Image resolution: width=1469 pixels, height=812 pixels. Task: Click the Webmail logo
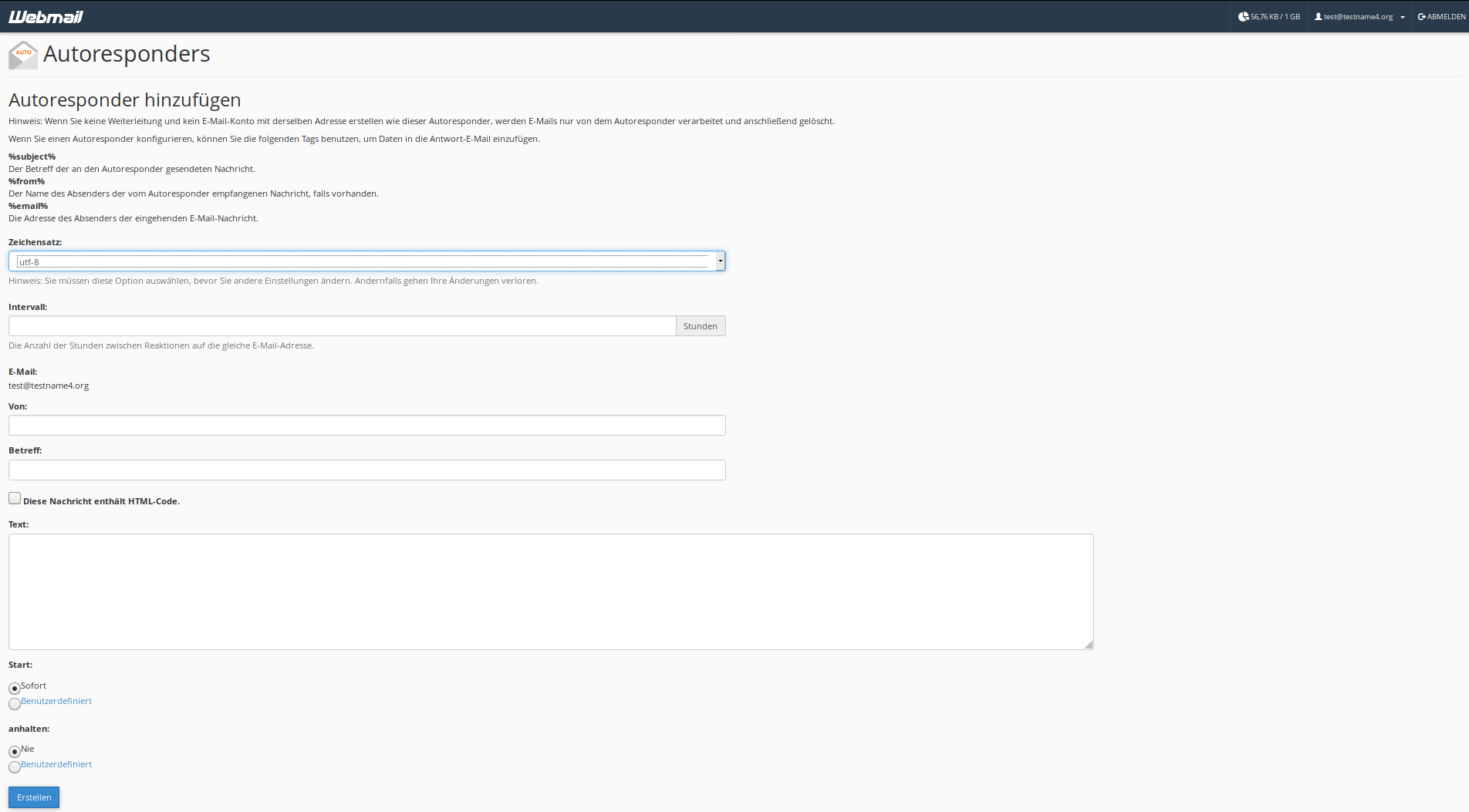coord(46,16)
